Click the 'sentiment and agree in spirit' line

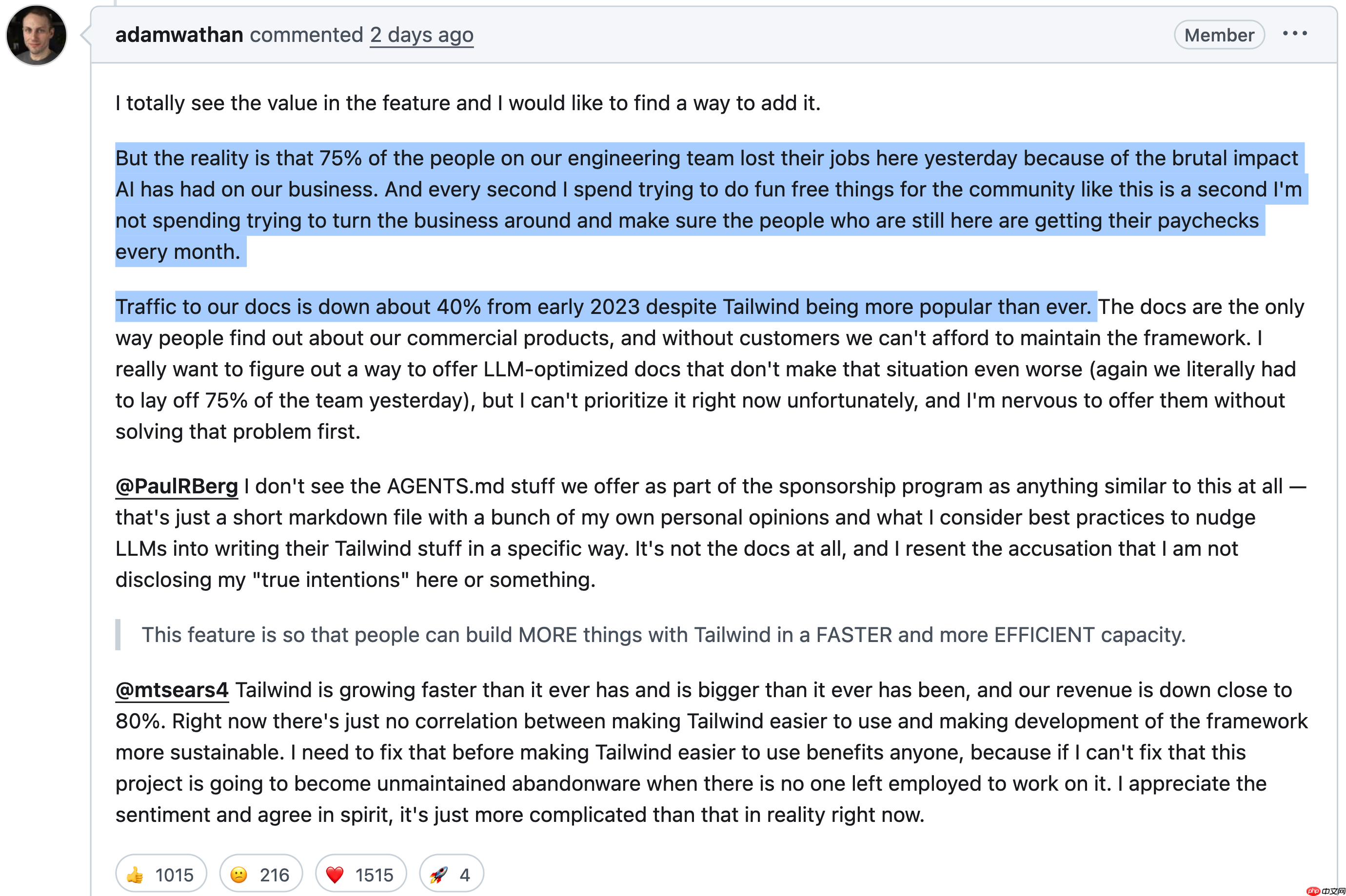point(519,814)
